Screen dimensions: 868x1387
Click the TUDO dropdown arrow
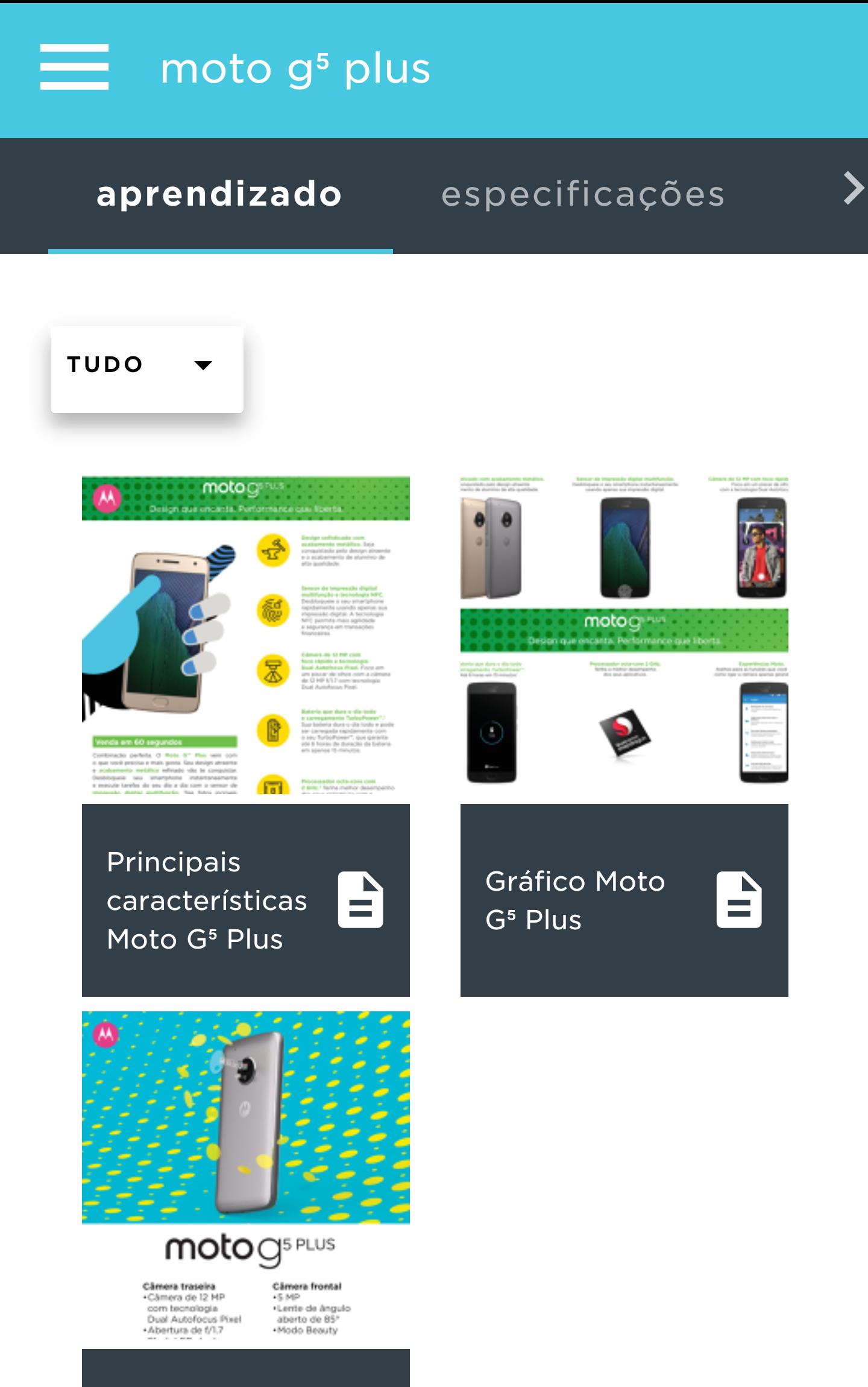204,365
